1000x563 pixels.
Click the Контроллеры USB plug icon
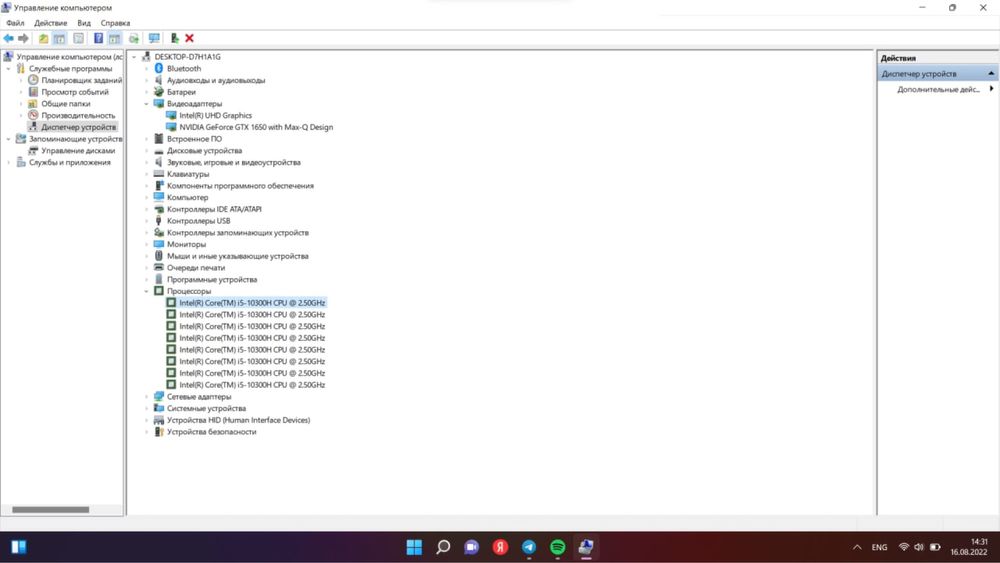pos(159,221)
